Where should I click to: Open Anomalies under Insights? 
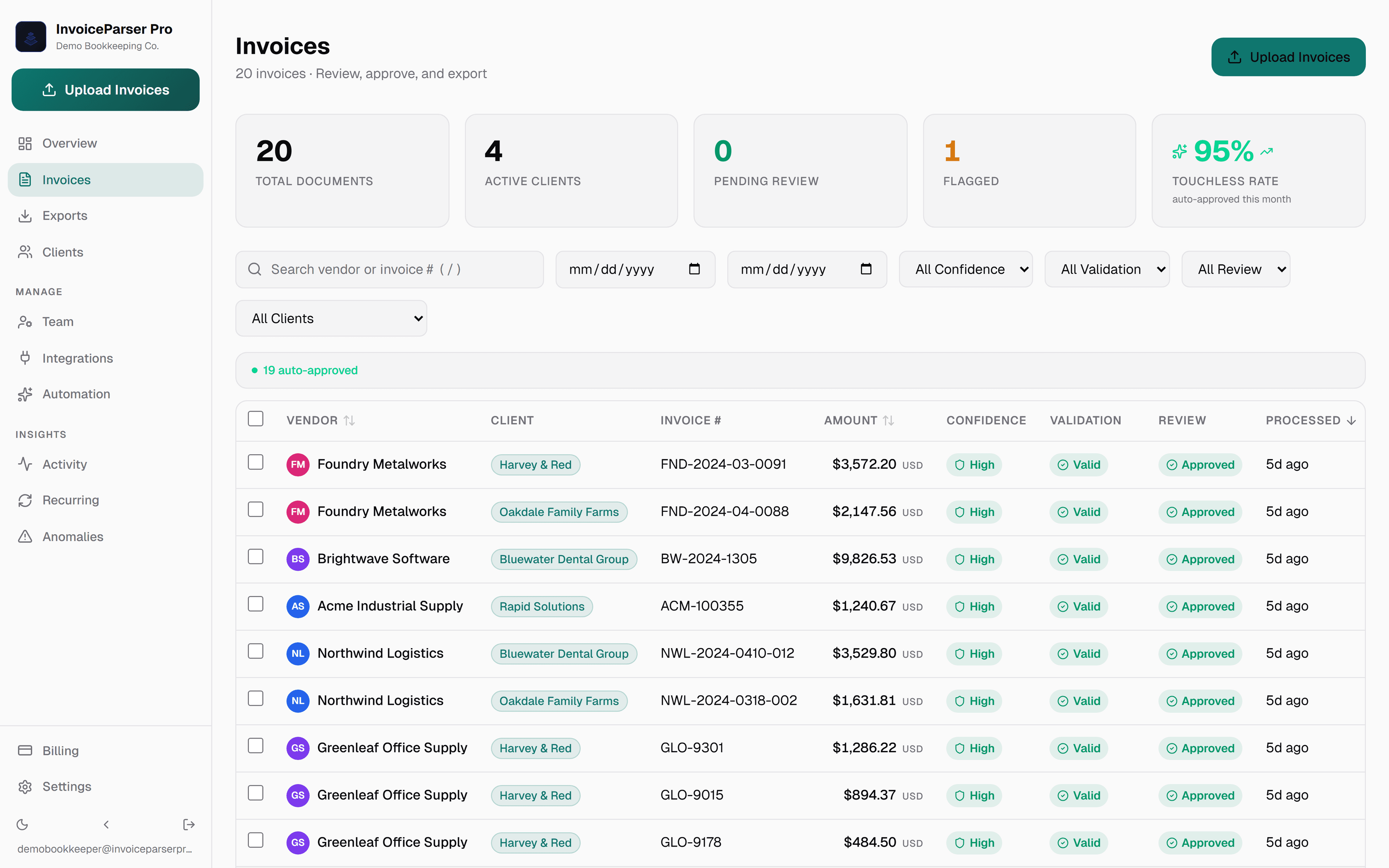[106, 536]
